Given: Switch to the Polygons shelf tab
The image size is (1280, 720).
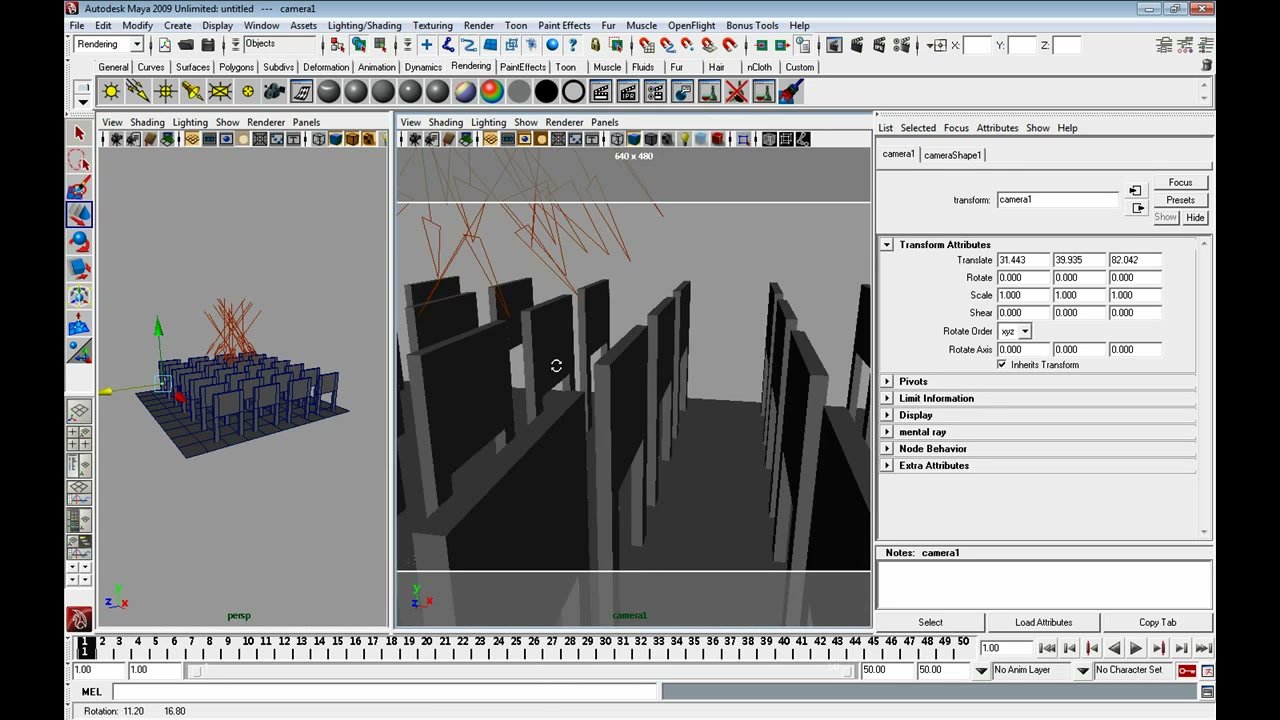Looking at the screenshot, I should click(x=236, y=67).
